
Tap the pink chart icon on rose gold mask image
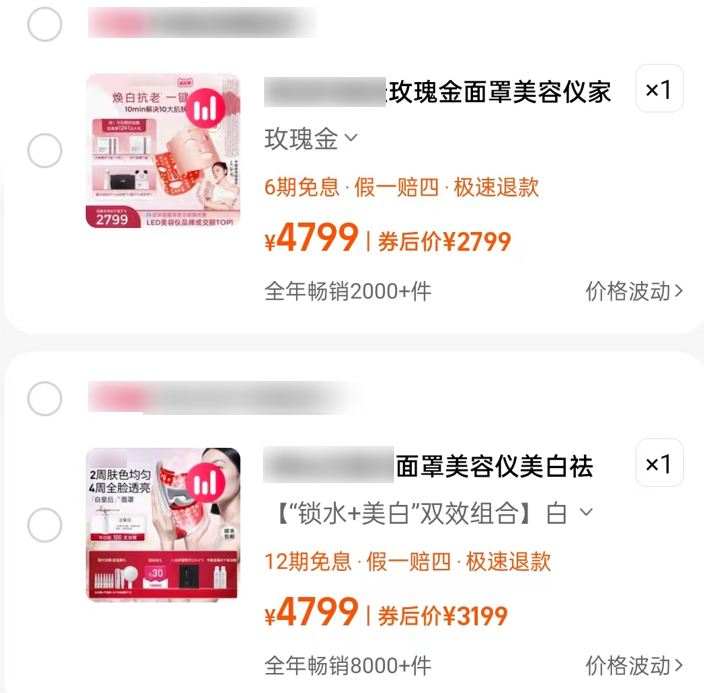pos(205,108)
